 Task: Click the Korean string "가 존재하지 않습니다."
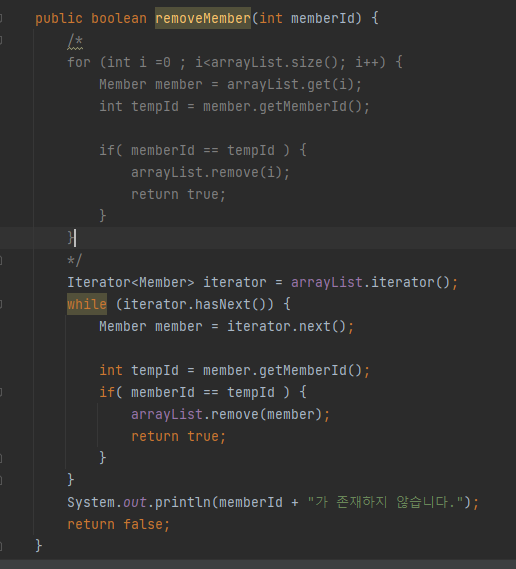[x=385, y=502]
